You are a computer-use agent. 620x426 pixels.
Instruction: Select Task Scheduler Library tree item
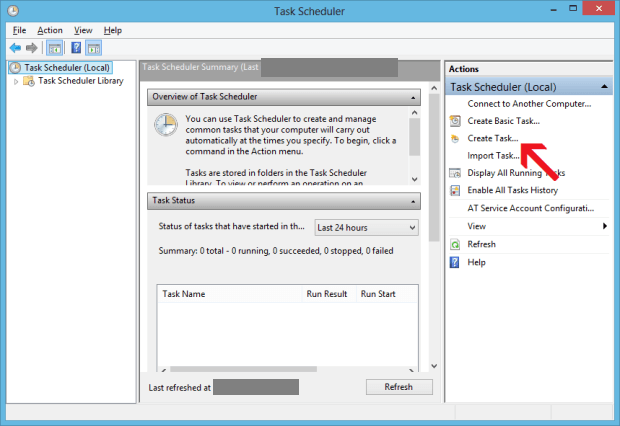[x=81, y=81]
